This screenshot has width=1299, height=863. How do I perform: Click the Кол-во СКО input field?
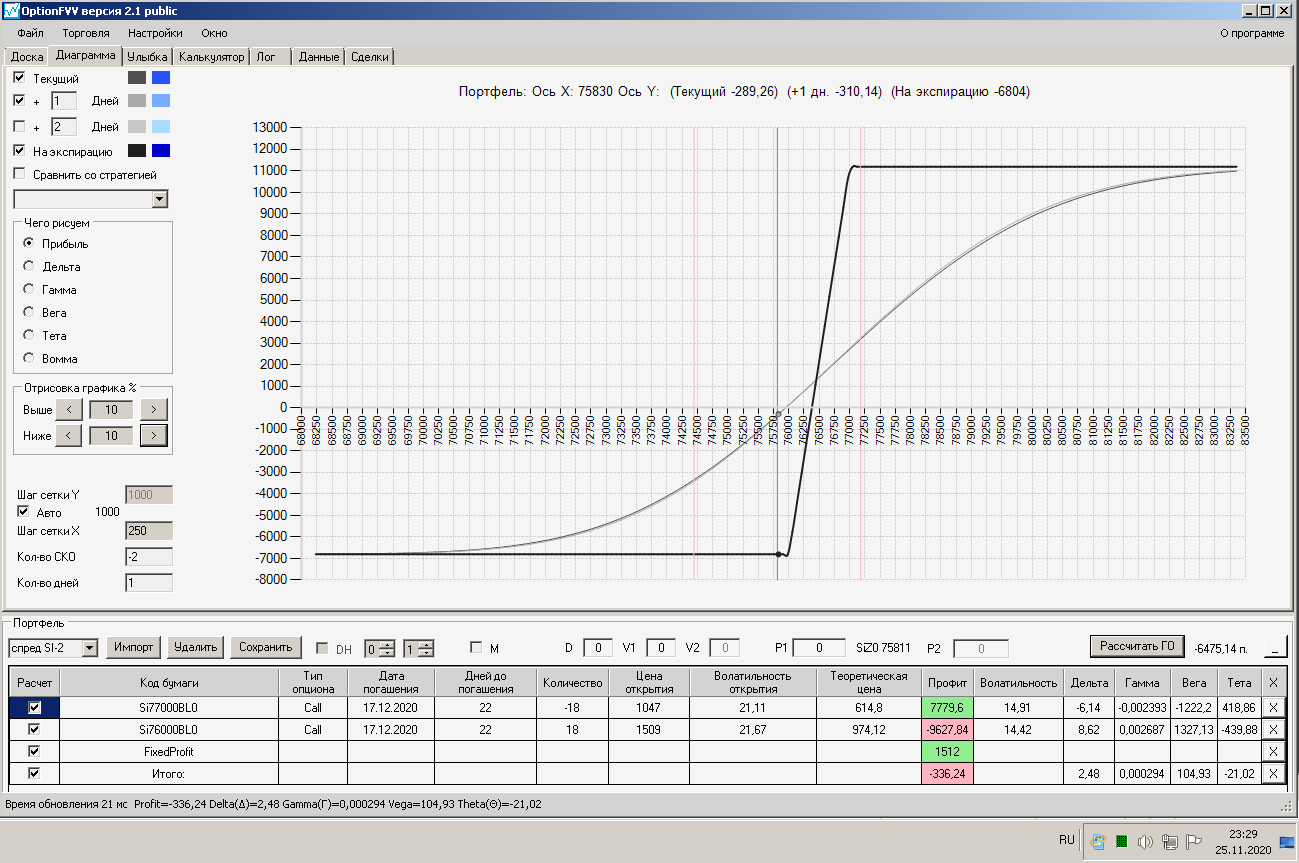pyautogui.click(x=148, y=557)
